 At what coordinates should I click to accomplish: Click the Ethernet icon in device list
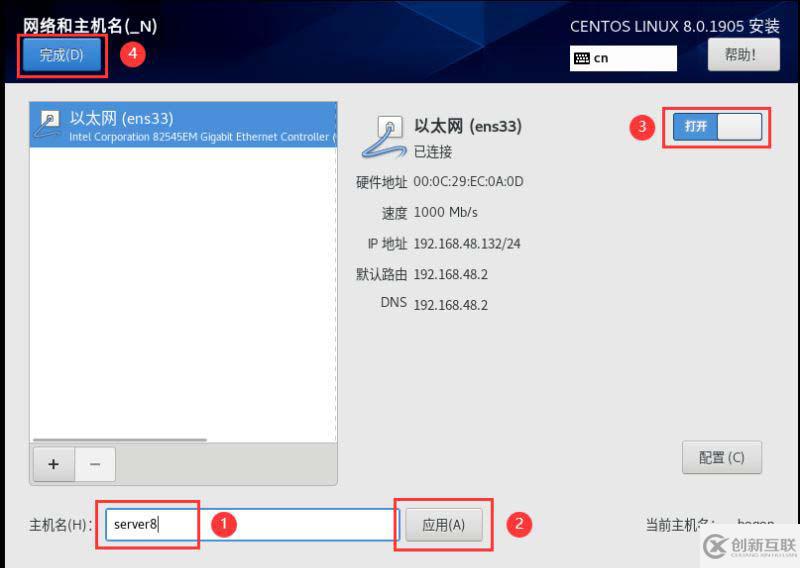[x=47, y=124]
